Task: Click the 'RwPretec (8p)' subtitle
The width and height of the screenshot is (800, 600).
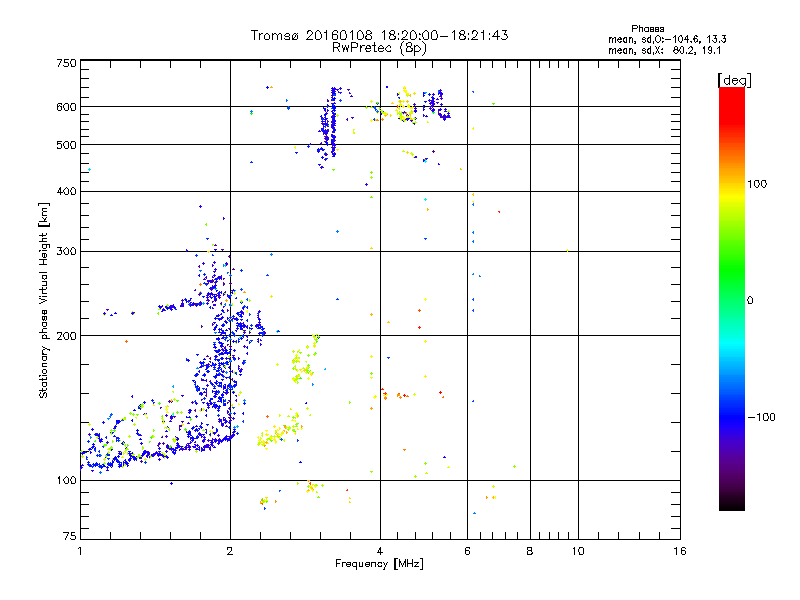Action: [379, 48]
